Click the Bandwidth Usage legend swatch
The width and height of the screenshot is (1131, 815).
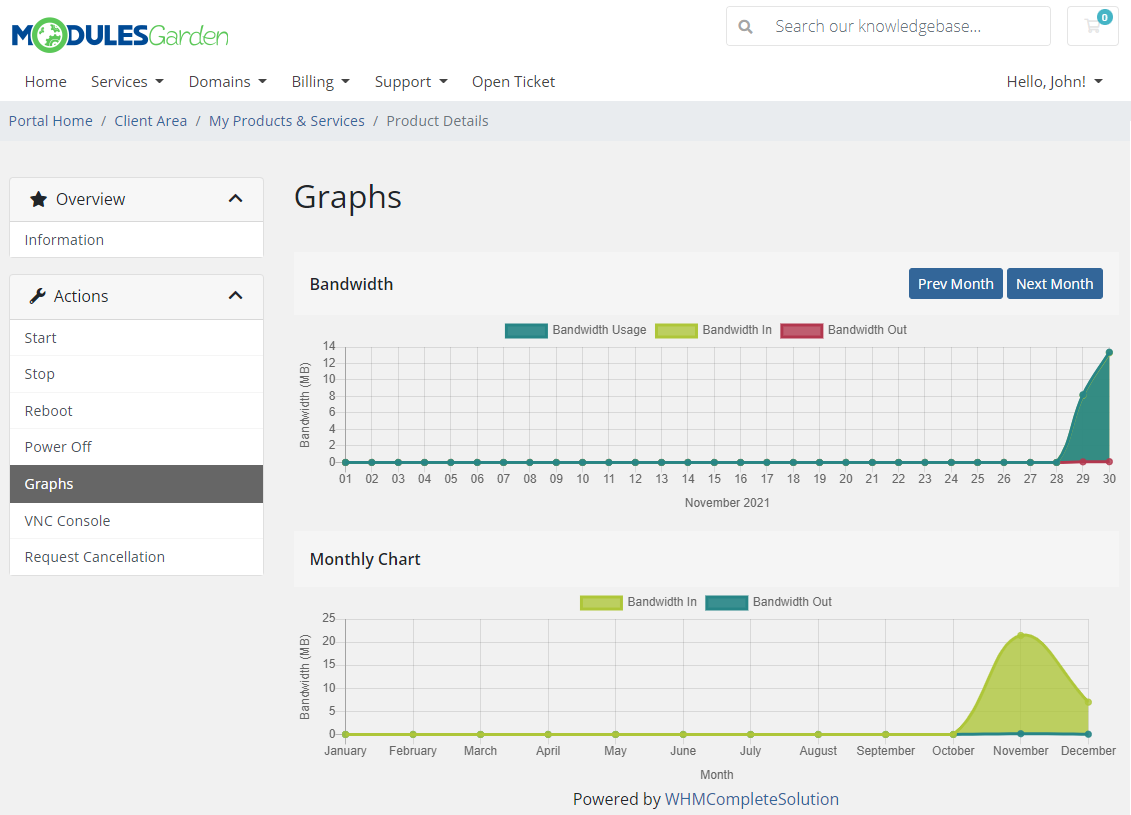[x=527, y=330]
